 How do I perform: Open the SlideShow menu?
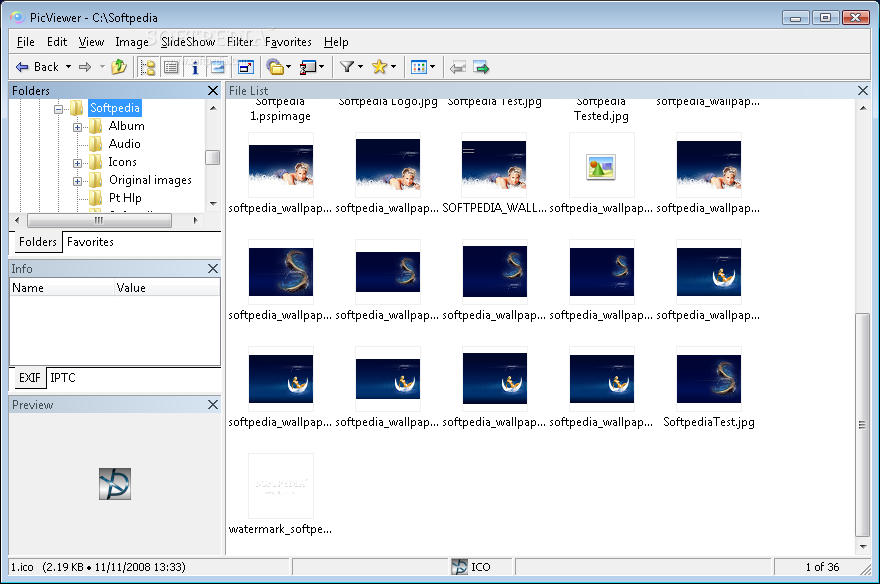(188, 42)
